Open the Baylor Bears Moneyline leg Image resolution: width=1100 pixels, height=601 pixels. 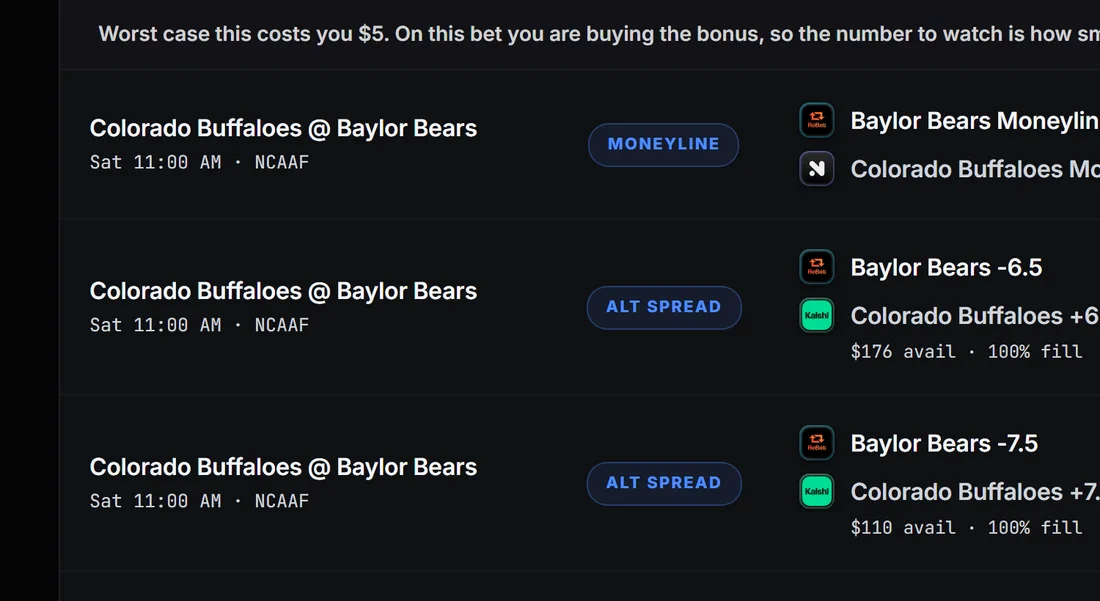tap(975, 121)
